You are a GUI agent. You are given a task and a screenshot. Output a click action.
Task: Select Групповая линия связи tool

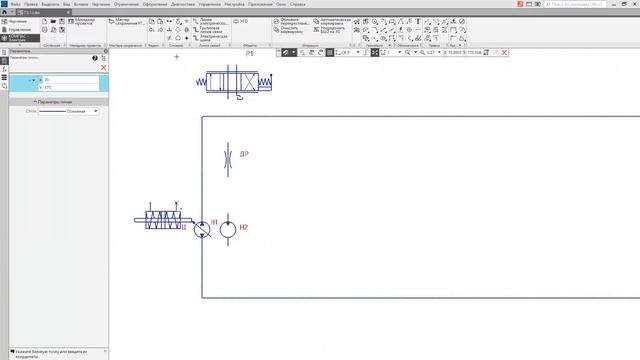click(x=208, y=30)
